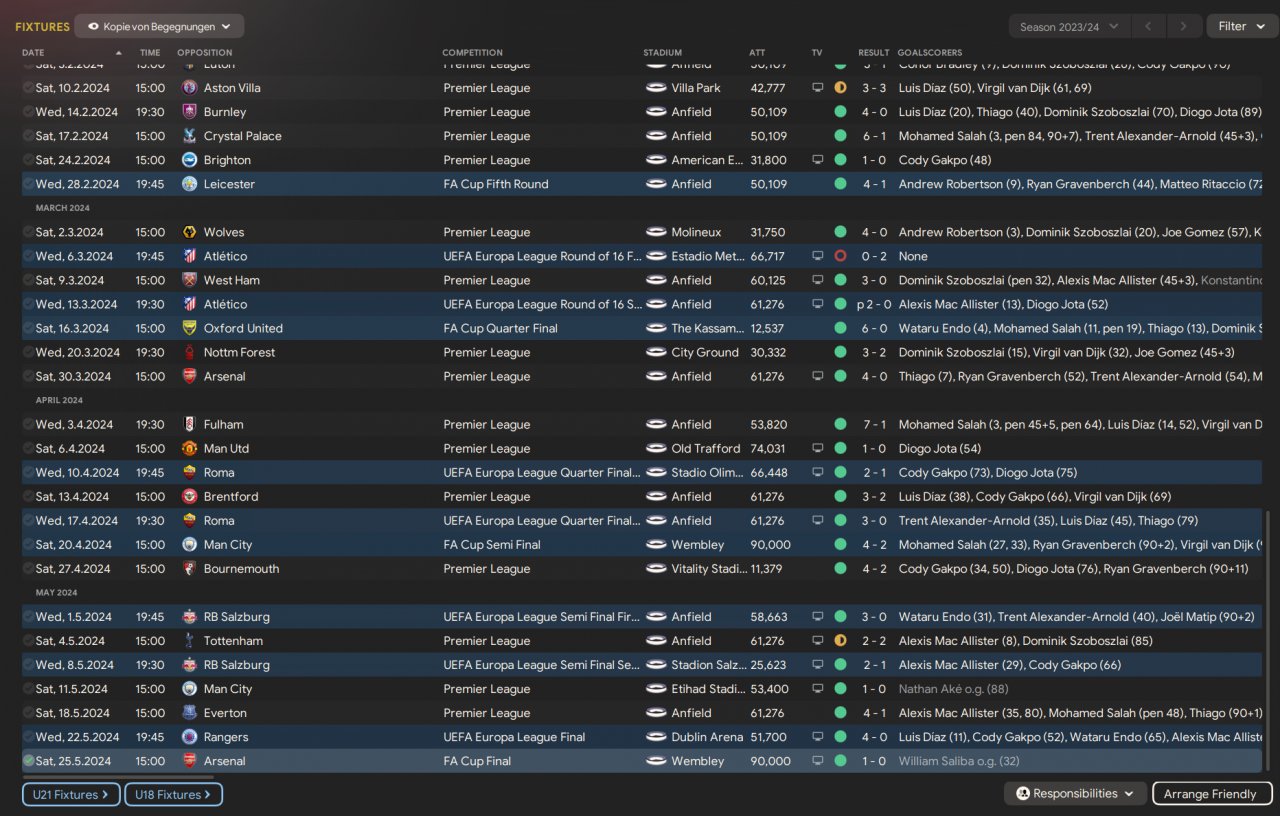
Task: Click the Burnley club badge
Action: tap(190, 112)
